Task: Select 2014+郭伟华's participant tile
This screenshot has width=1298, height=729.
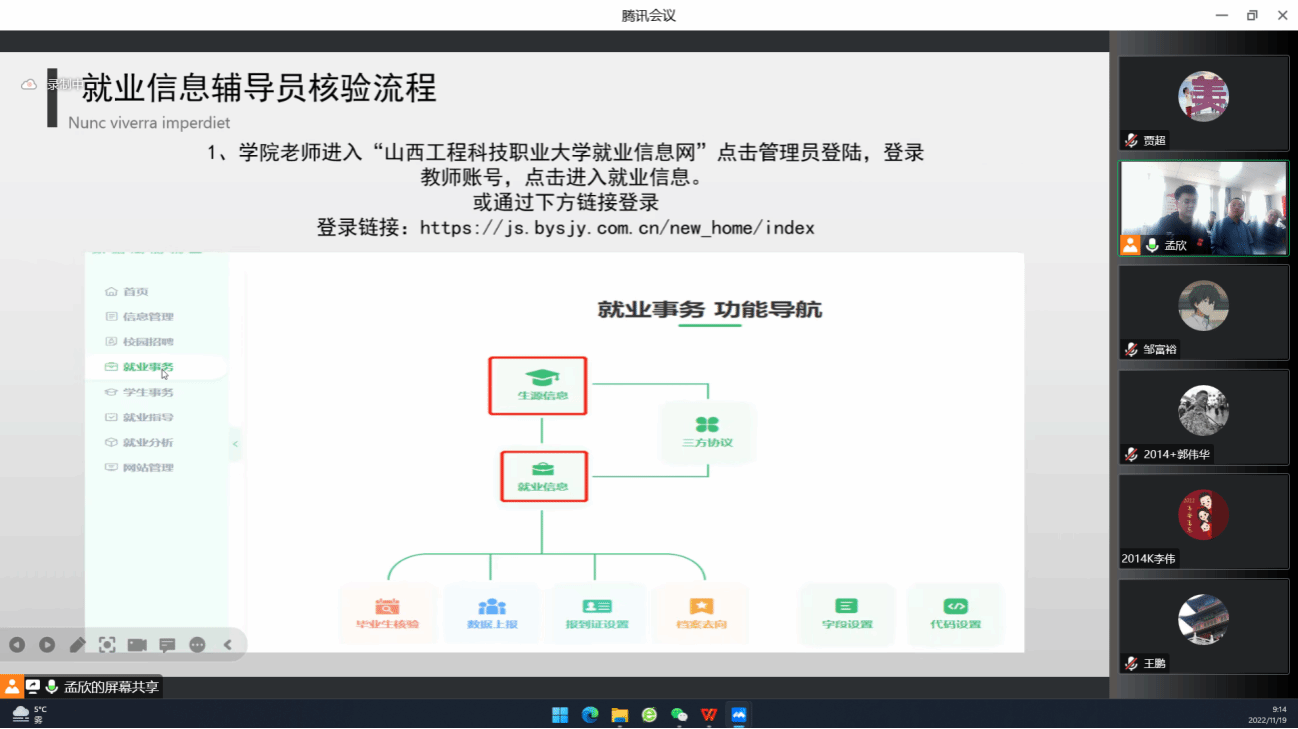Action: point(1203,417)
